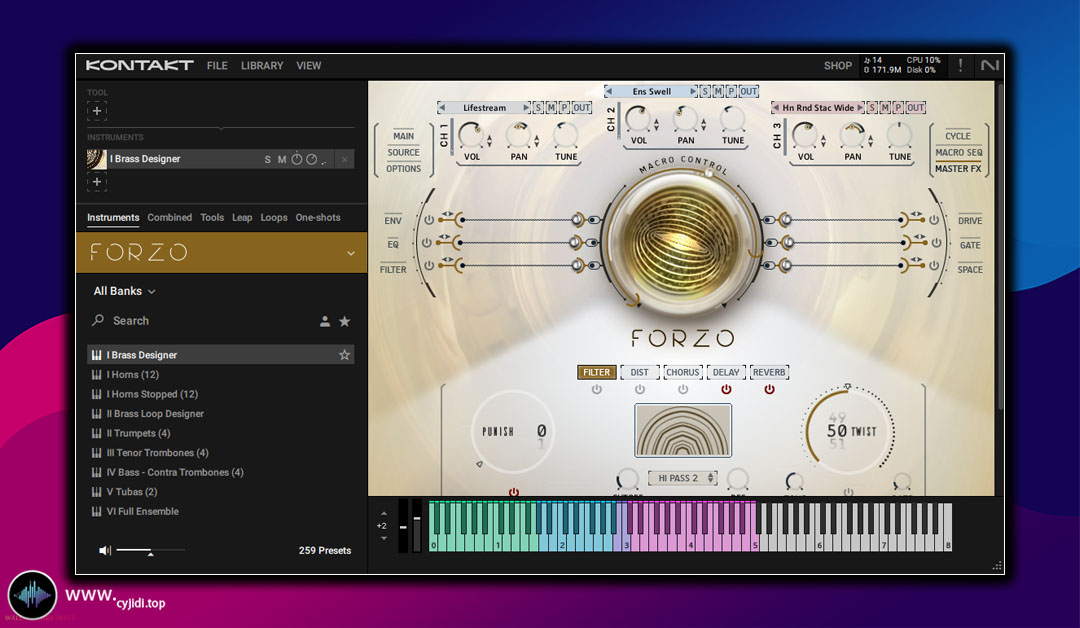Screen dimensions: 1080x628
Task: Adjust the preview volume slider
Action: click(150, 550)
